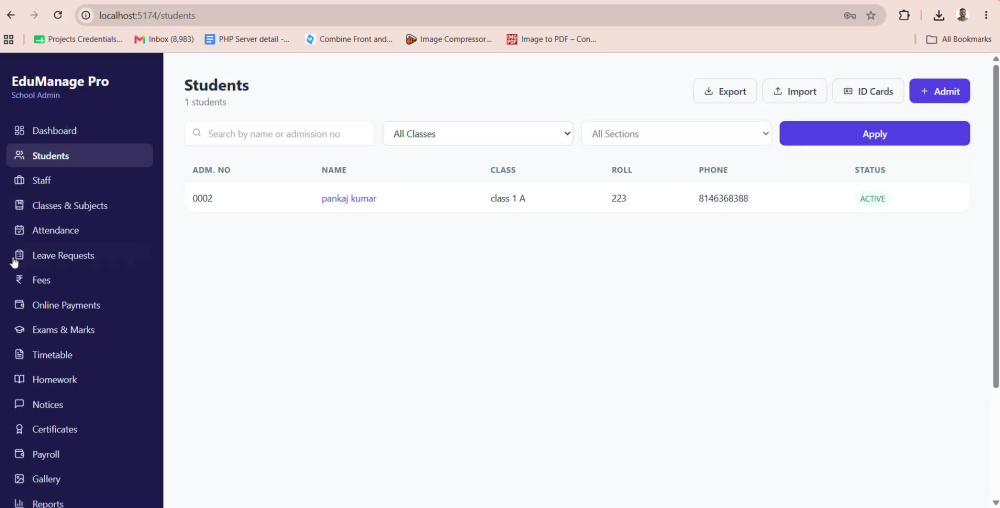The height and width of the screenshot is (508, 1000).
Task: Apply the student filters
Action: (x=874, y=134)
